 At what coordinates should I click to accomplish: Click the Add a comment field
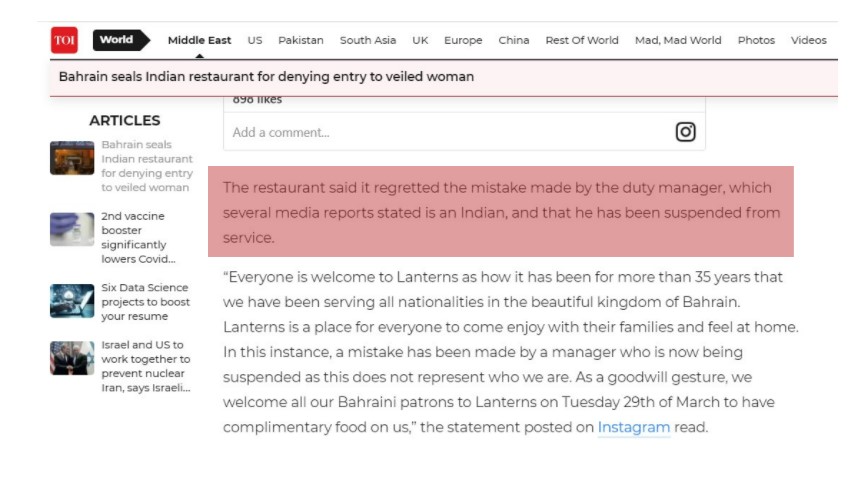point(440,132)
